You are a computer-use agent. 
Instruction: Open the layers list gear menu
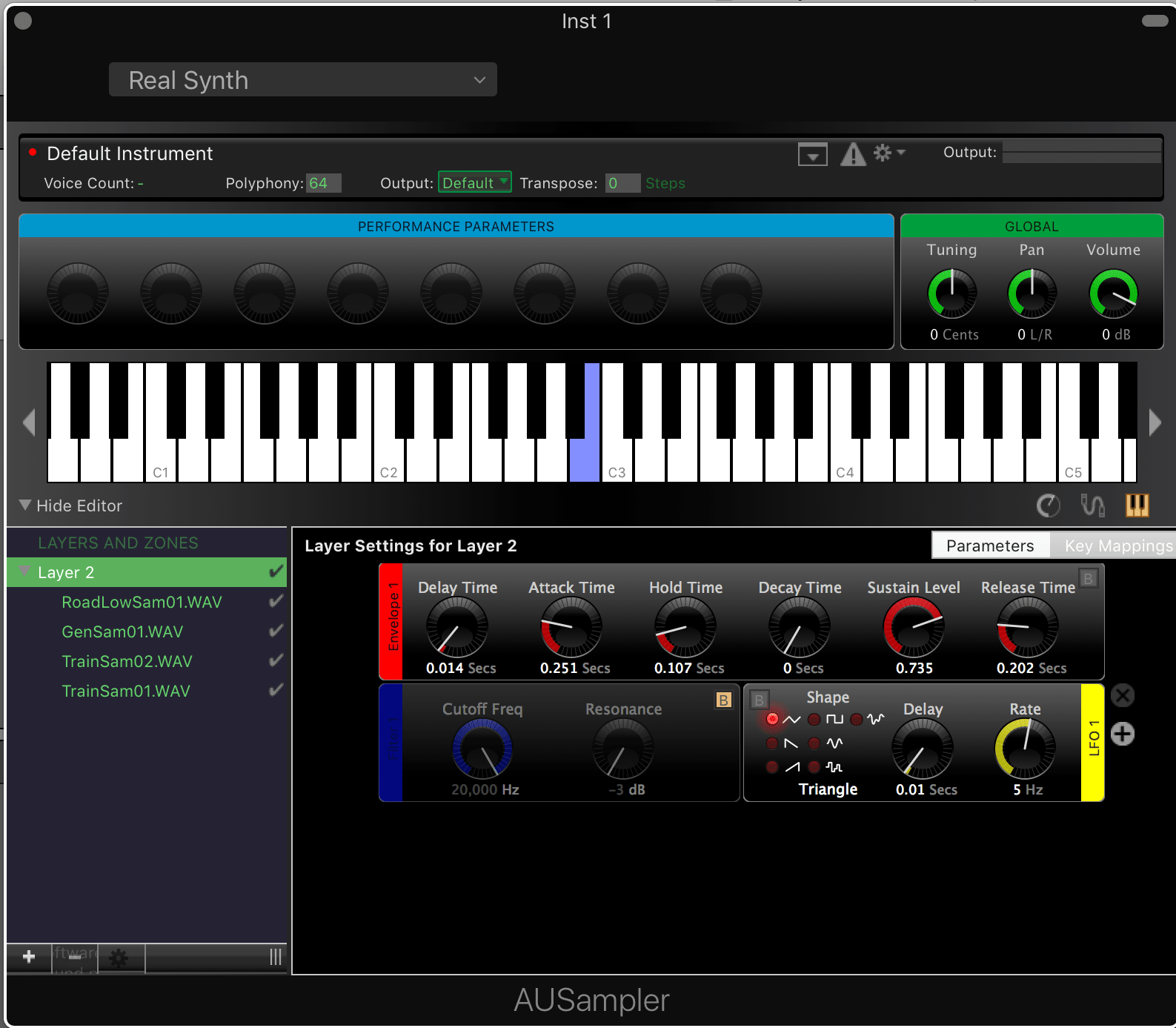[x=119, y=958]
